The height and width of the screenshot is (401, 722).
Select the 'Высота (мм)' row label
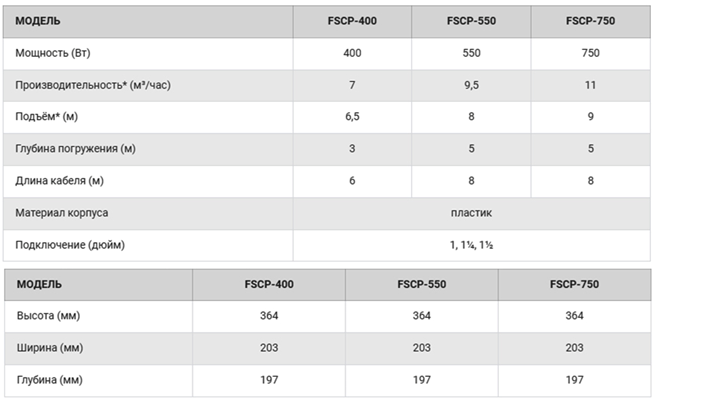48,316
